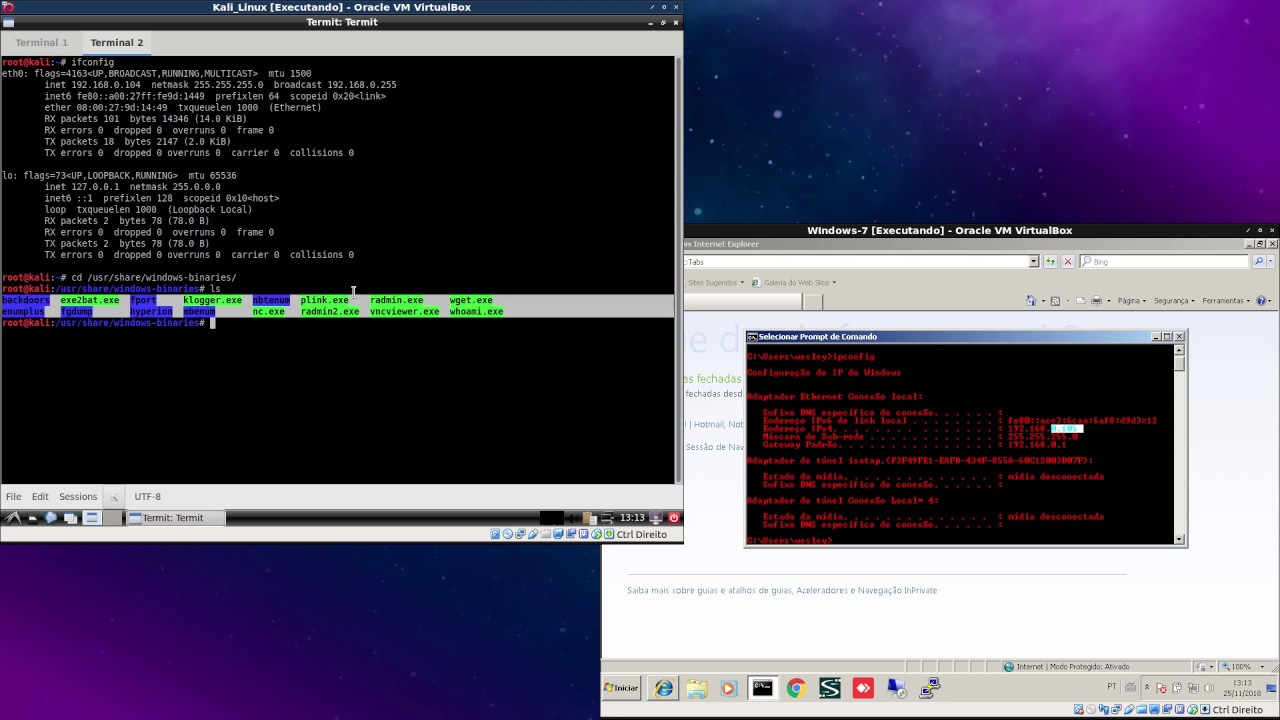Click the IE Print toolbar icon
1280x720 pixels.
(x=1096, y=300)
